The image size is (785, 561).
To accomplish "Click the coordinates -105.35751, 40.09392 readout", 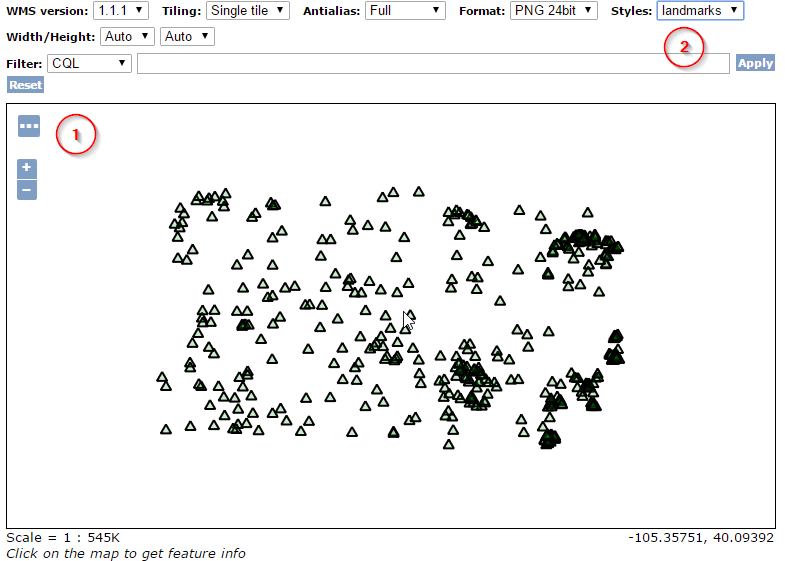I will tap(701, 537).
